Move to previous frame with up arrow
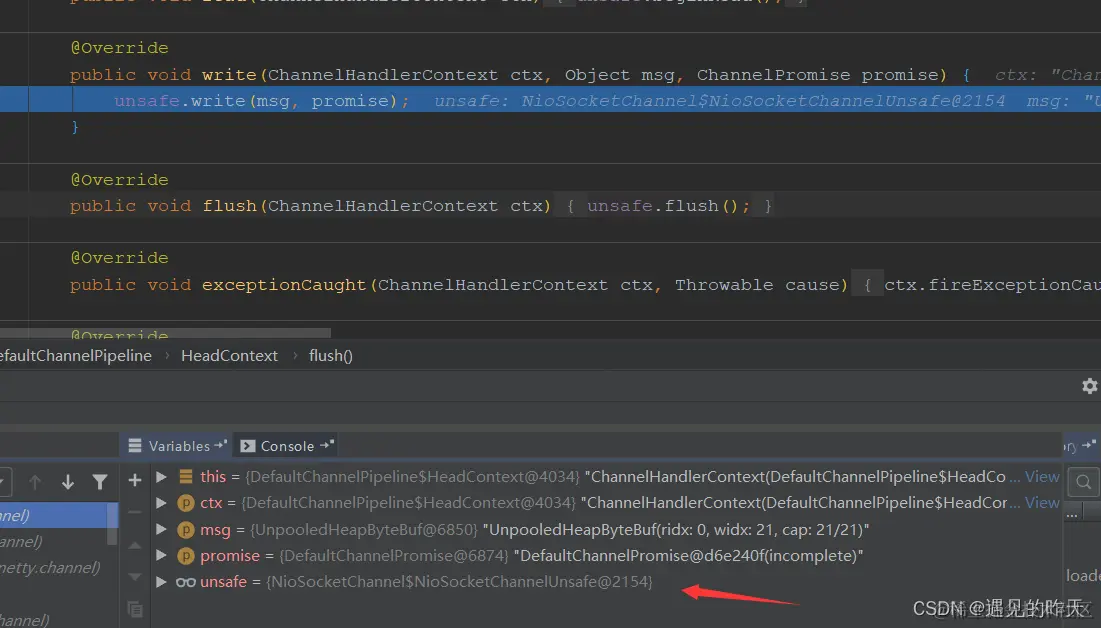1101x628 pixels. click(34, 482)
